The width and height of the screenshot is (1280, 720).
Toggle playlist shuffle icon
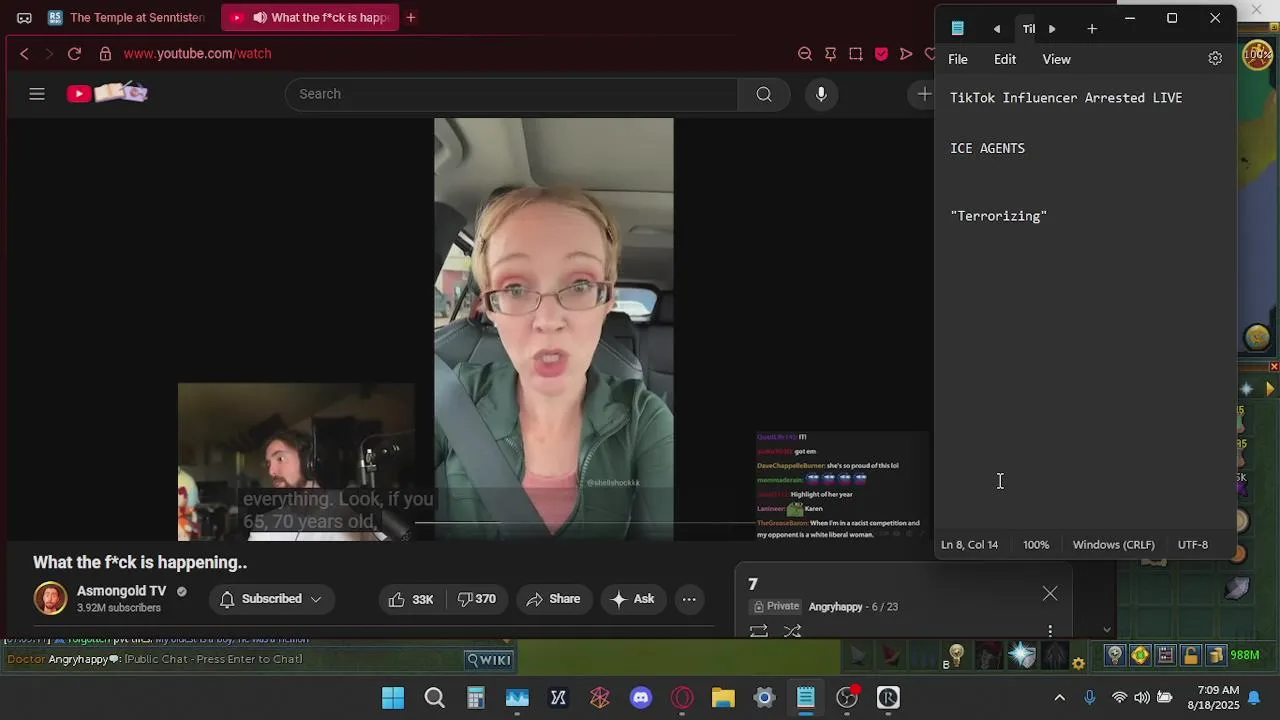coord(793,631)
